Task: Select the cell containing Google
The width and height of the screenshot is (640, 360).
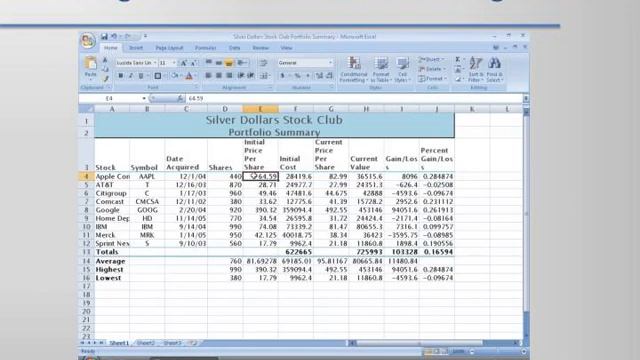Action: coord(112,210)
